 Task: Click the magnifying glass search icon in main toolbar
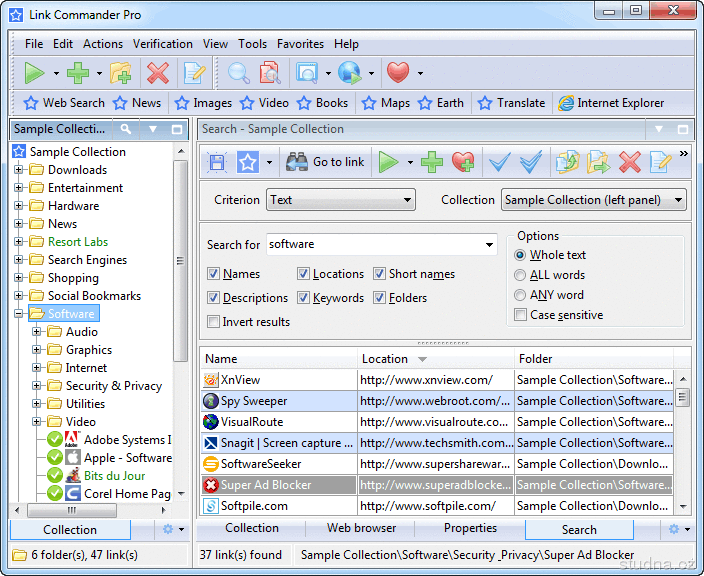click(238, 73)
